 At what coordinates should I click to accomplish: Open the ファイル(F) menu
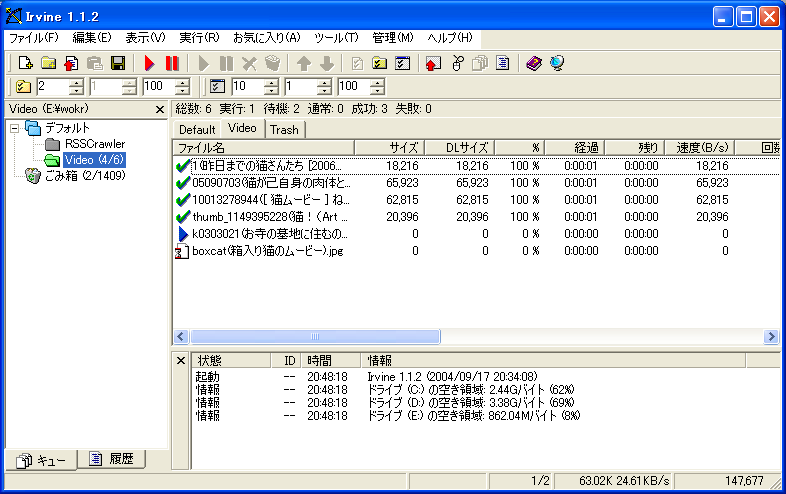(x=34, y=38)
